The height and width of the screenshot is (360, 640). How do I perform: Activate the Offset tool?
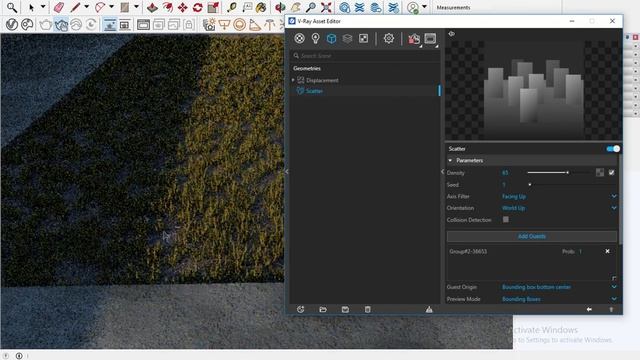tap(167, 7)
